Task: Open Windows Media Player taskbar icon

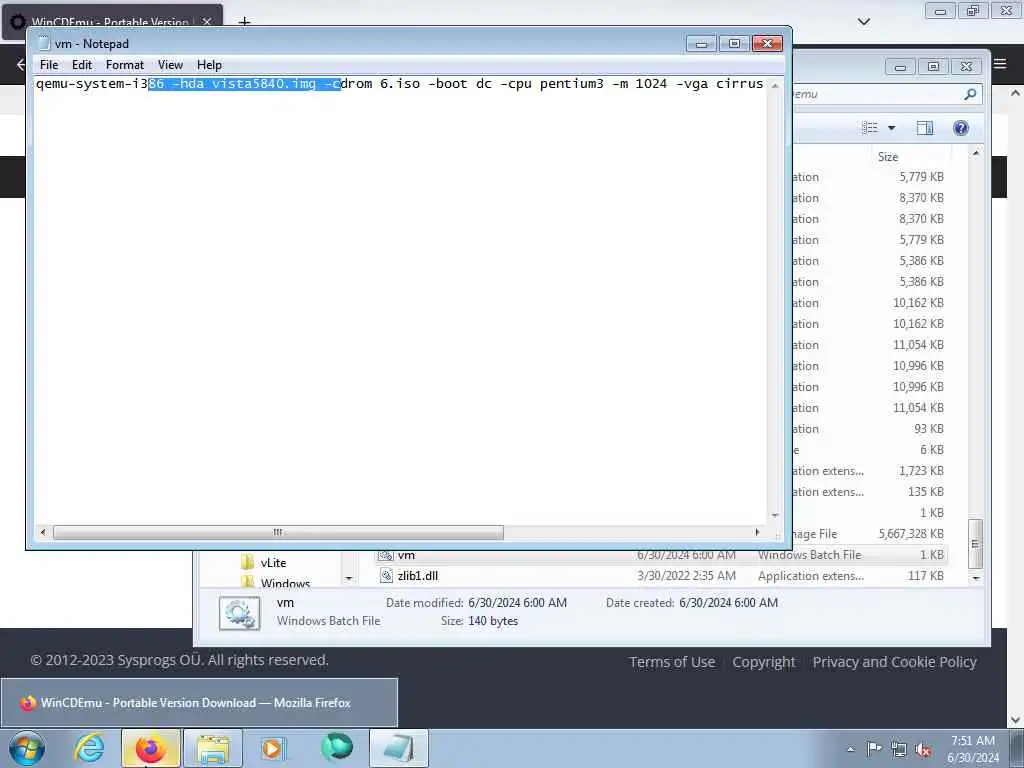Action: 272,748
